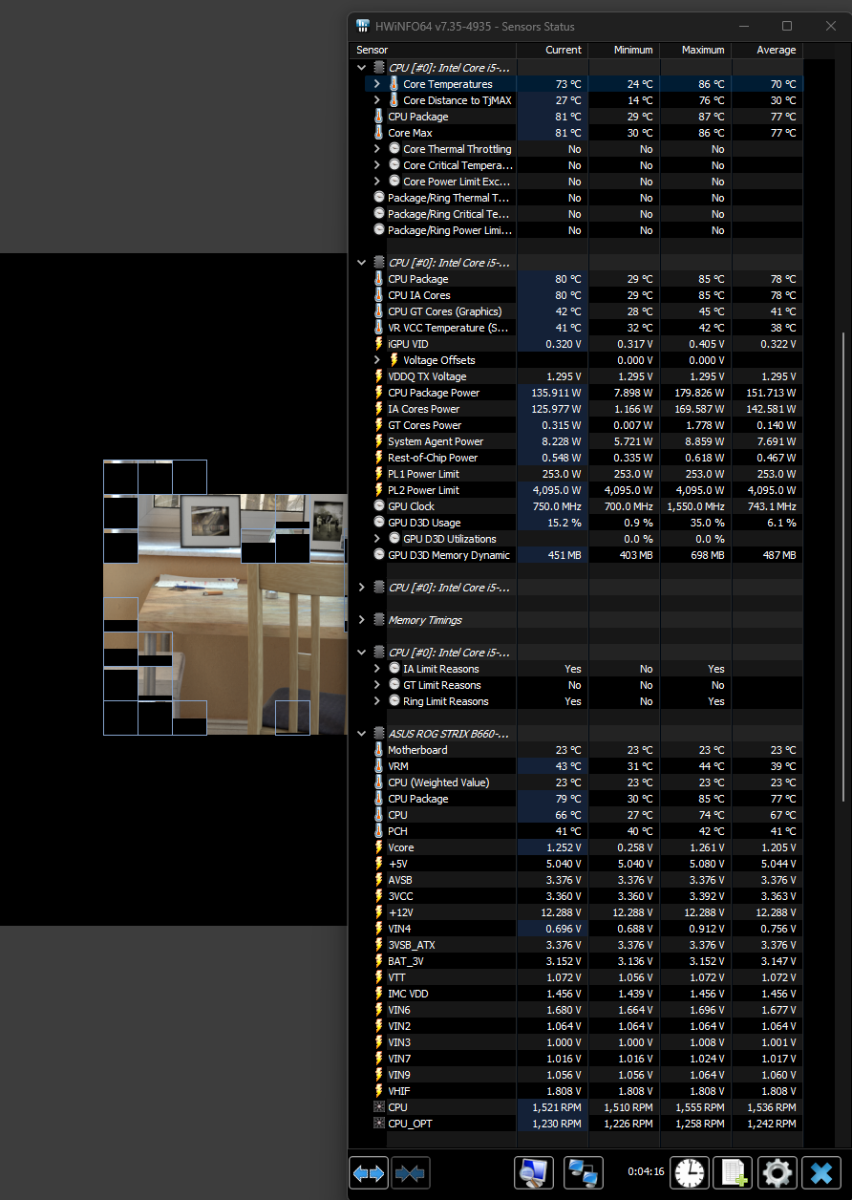Select the VDDQ TX Voltage row label
The width and height of the screenshot is (852, 1200).
(427, 377)
